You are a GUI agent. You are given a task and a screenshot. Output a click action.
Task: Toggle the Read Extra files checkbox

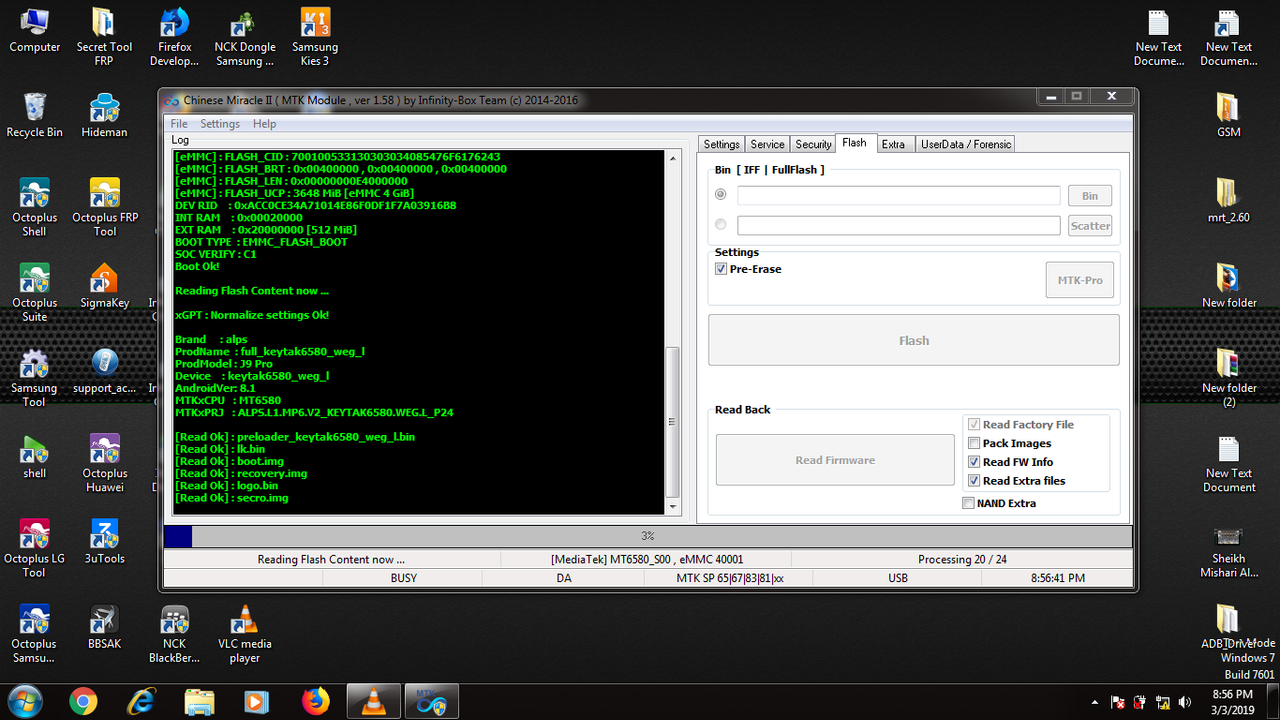pos(974,481)
